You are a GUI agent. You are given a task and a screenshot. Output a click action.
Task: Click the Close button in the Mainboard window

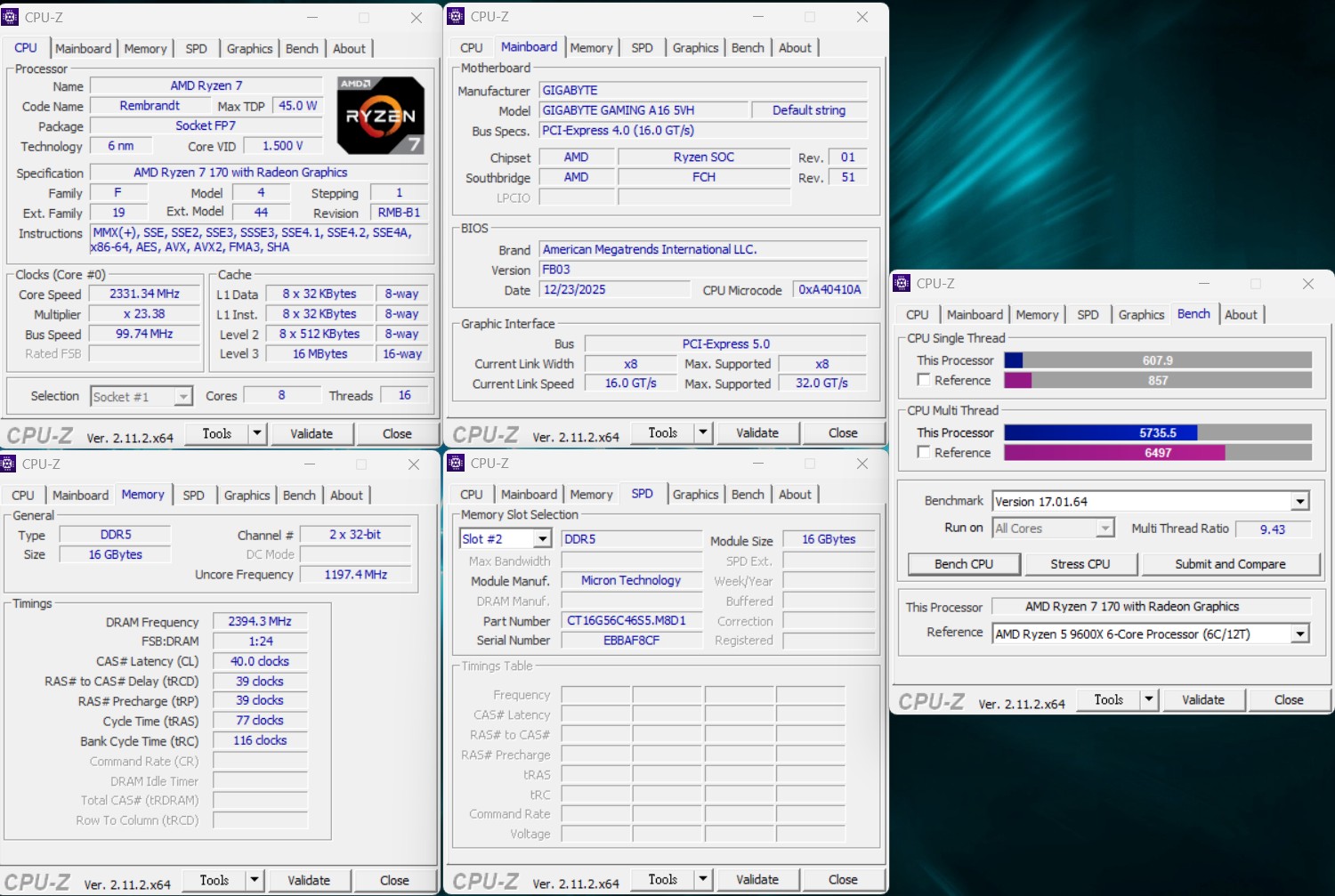click(843, 432)
